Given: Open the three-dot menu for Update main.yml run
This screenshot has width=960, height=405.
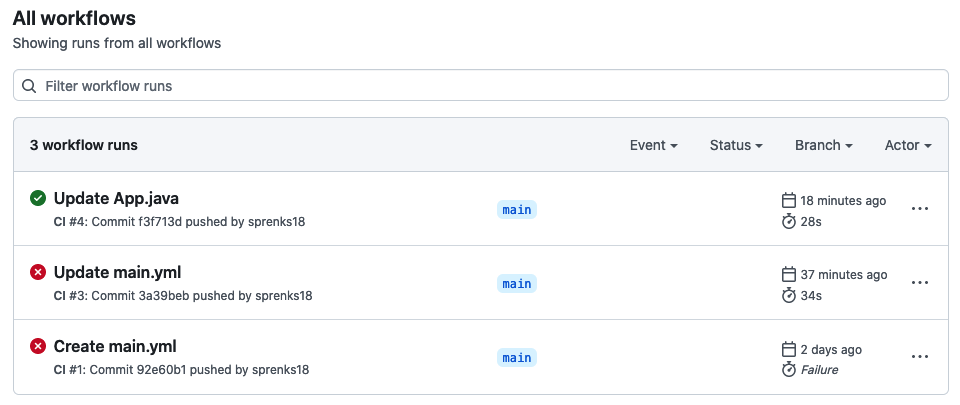Looking at the screenshot, I should (920, 283).
